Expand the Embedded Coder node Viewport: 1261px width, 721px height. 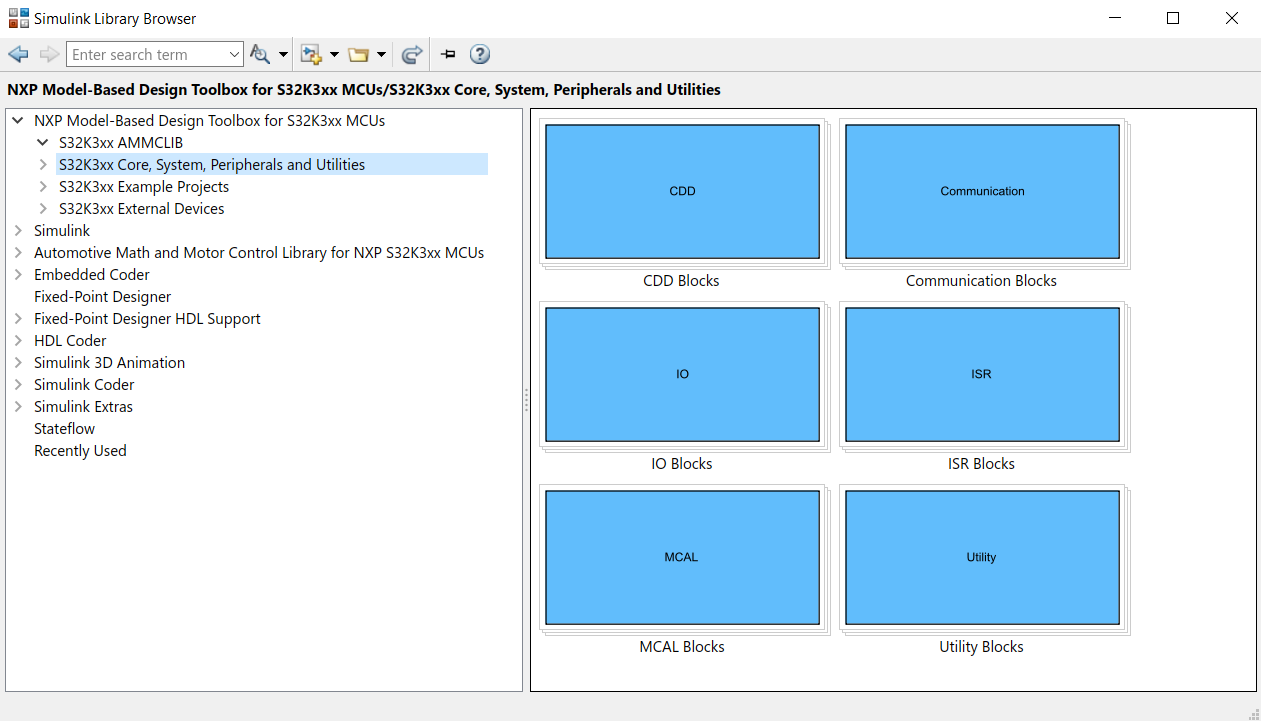(18, 274)
